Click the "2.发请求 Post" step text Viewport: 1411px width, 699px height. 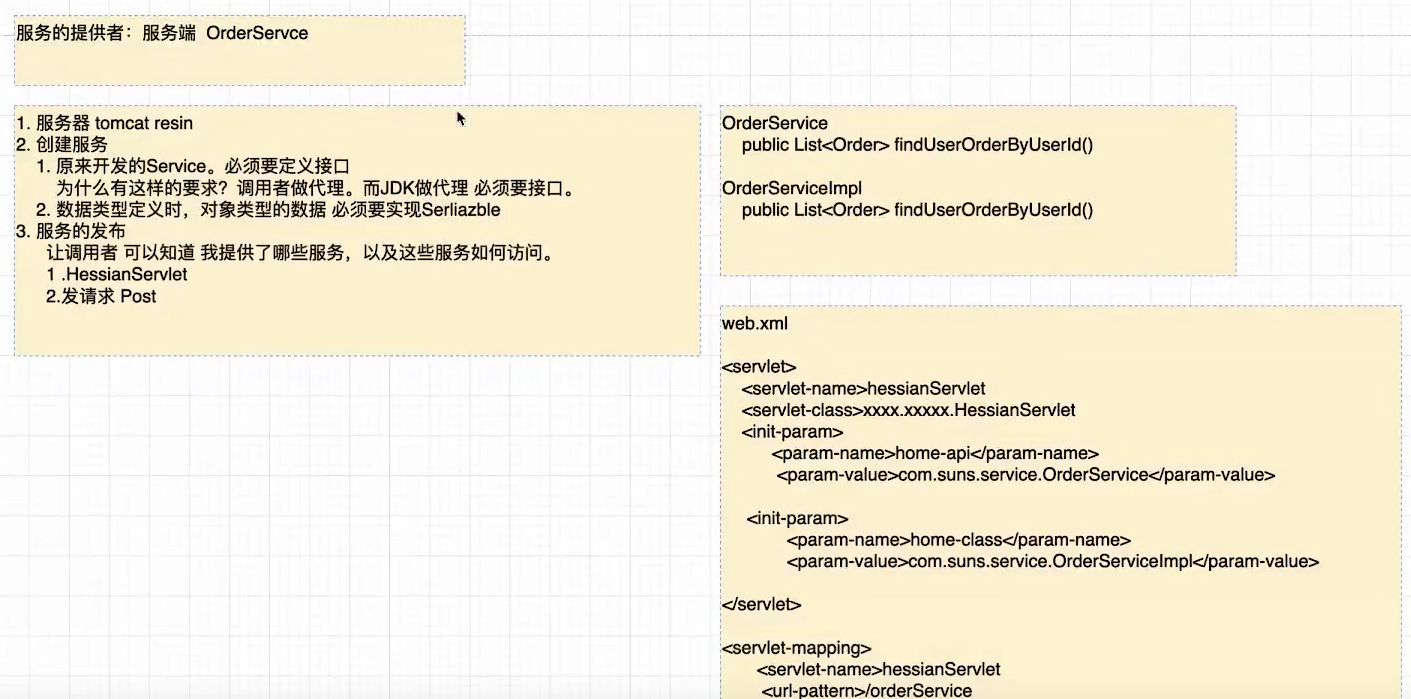click(101, 296)
